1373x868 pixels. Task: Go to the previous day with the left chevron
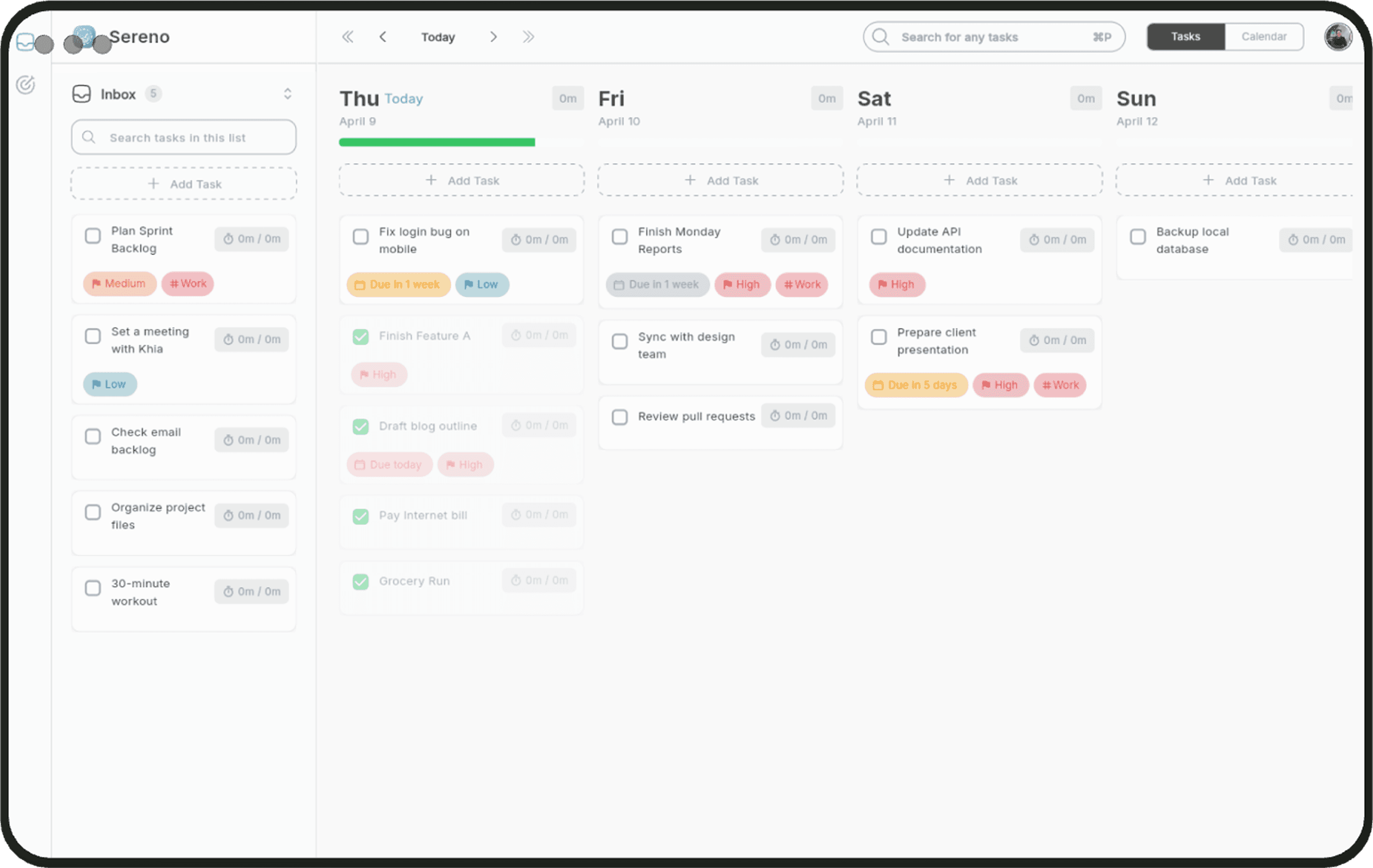383,36
